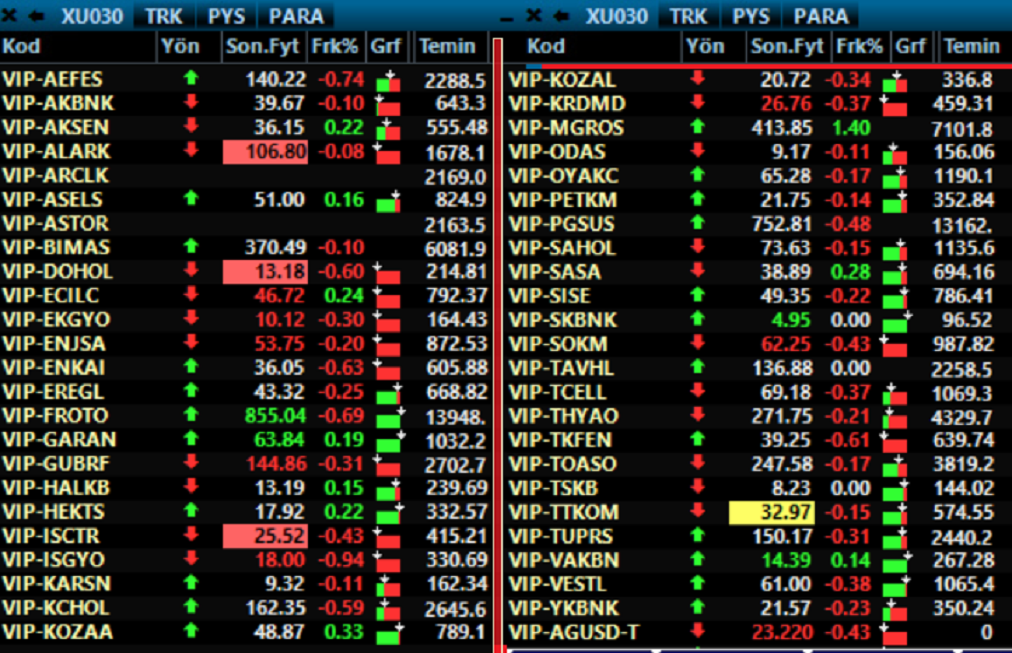Open XU030 tab in right panel

coord(616,15)
